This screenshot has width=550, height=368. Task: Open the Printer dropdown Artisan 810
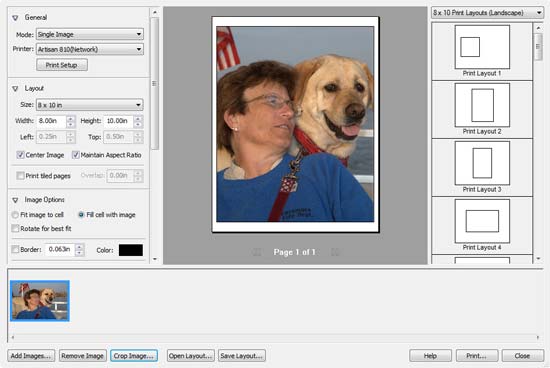pyautogui.click(x=90, y=49)
